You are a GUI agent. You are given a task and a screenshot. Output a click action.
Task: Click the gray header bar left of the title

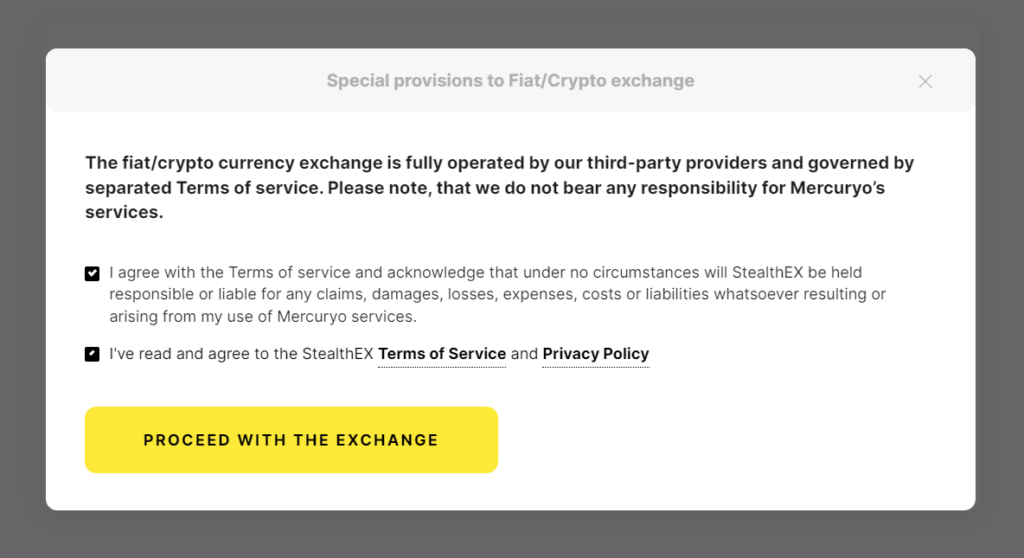click(x=186, y=80)
